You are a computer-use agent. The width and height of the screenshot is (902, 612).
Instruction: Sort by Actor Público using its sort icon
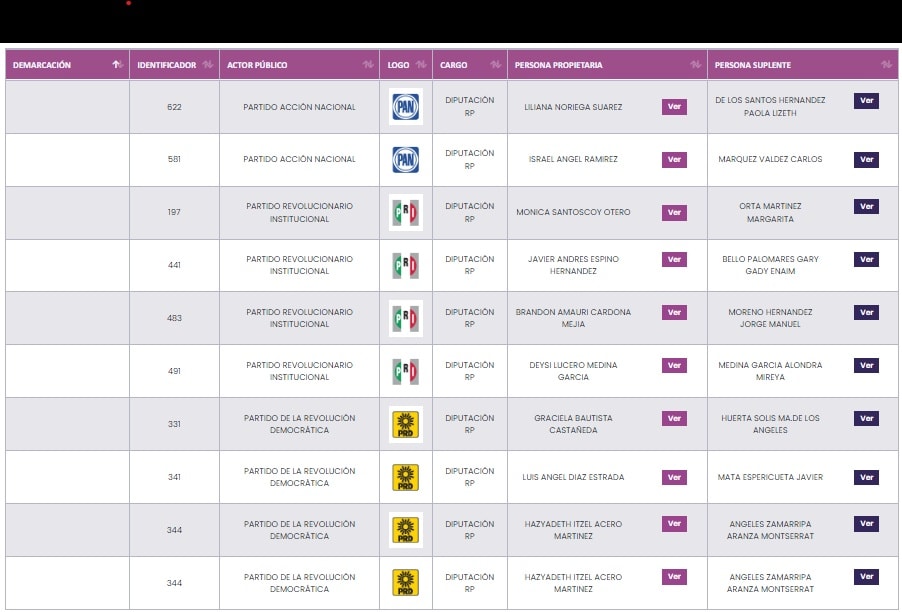(x=367, y=65)
